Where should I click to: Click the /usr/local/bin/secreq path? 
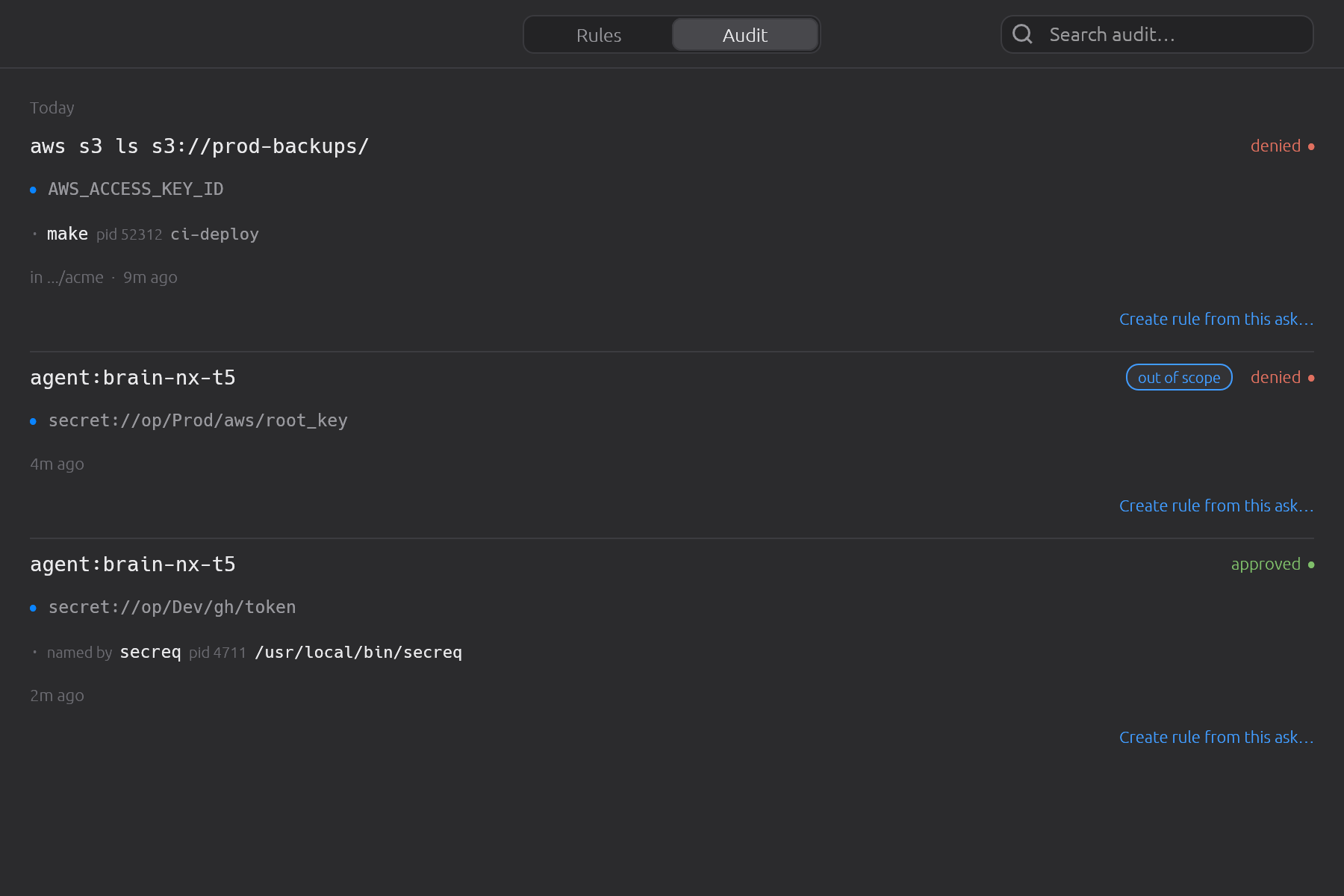point(358,653)
